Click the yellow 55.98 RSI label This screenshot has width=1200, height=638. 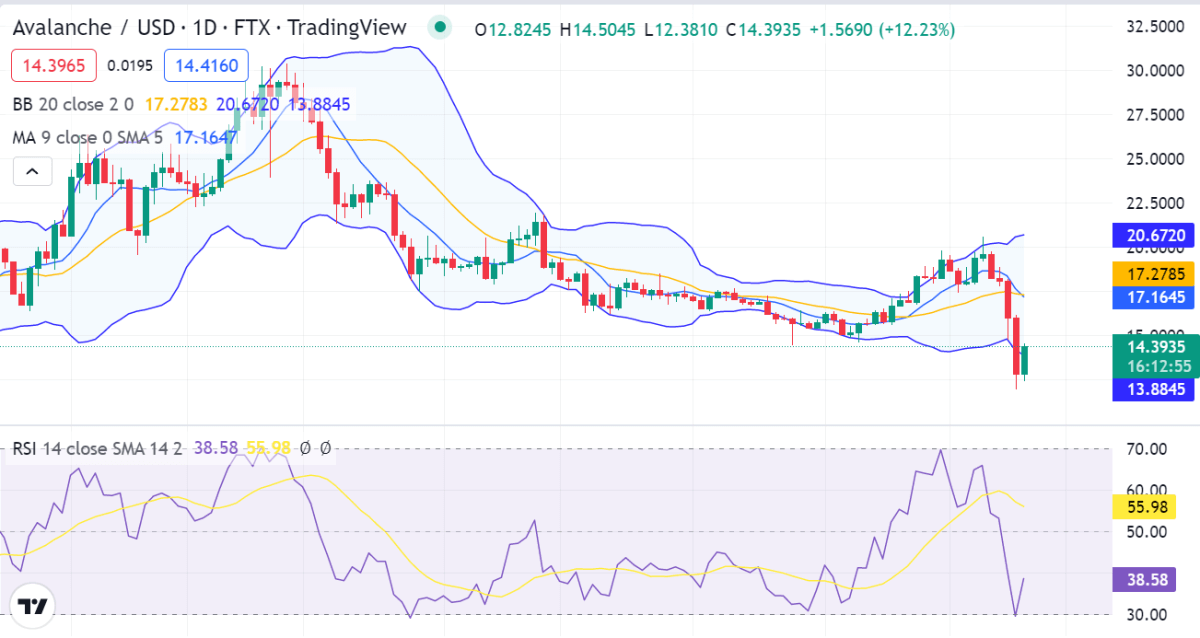point(1140,508)
